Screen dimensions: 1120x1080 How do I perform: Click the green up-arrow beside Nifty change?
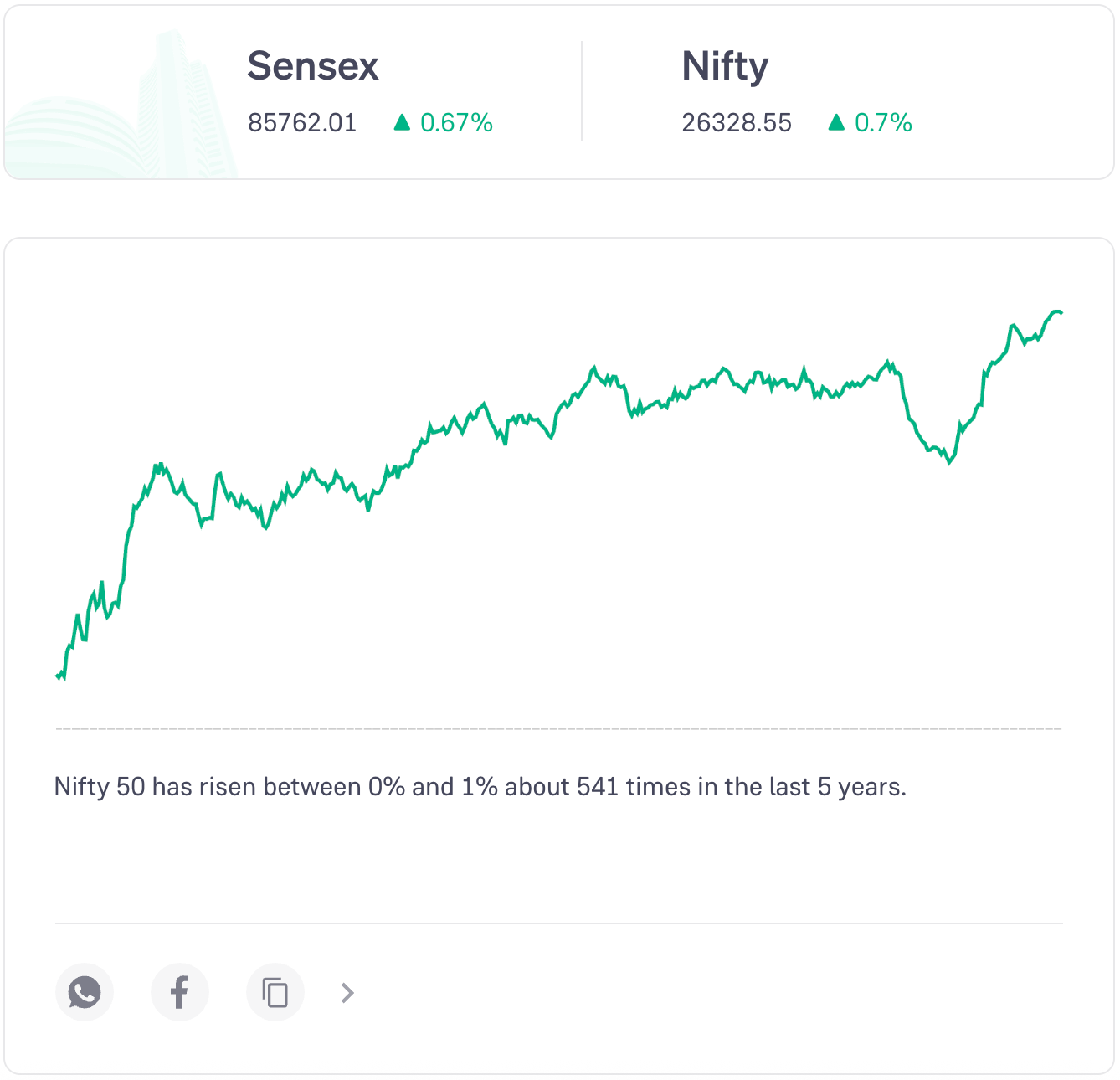click(x=836, y=123)
